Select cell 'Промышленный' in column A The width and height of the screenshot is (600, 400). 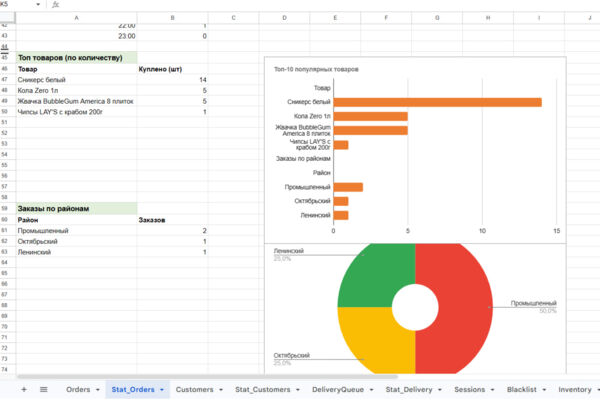click(x=77, y=230)
